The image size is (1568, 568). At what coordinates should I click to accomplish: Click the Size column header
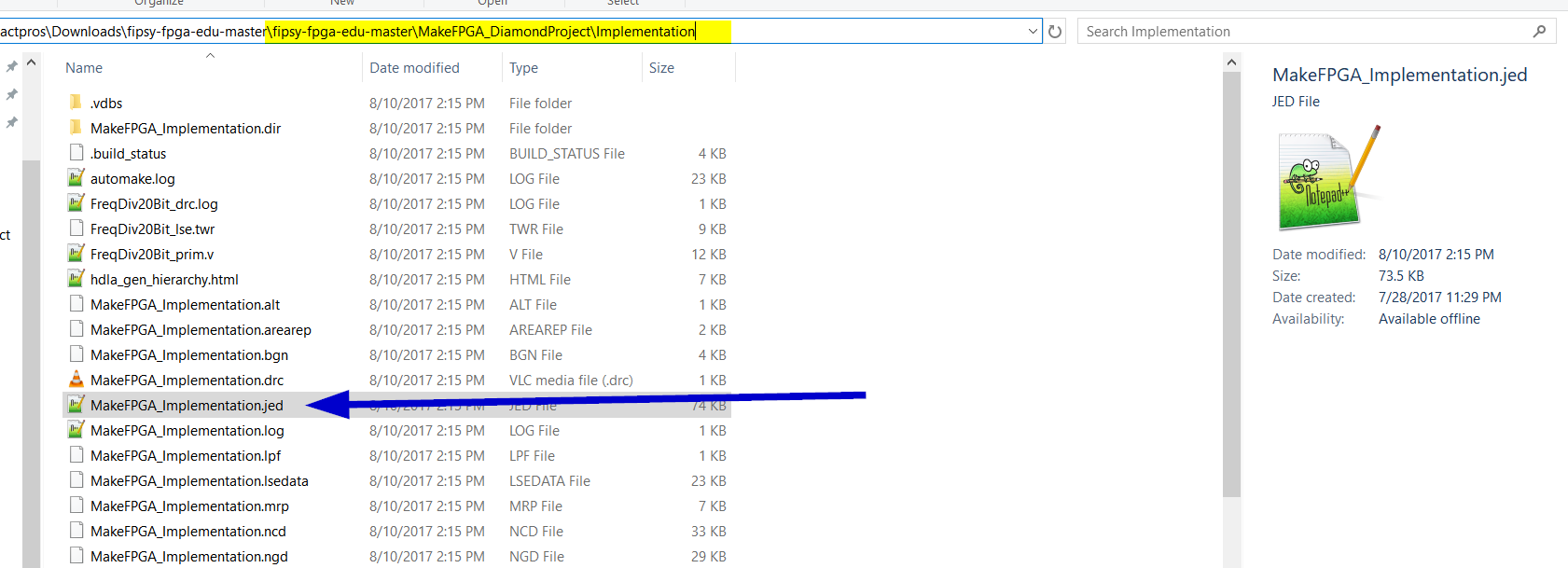coord(661,68)
